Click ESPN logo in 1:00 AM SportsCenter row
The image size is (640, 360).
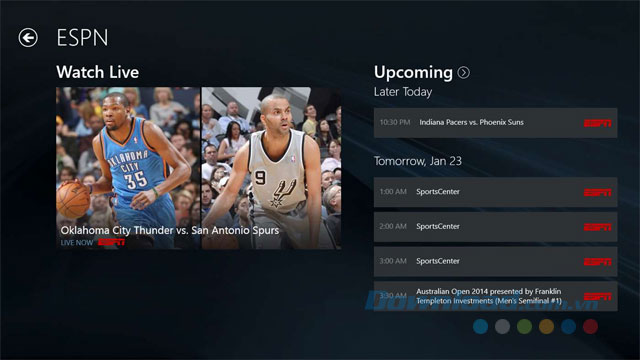(x=598, y=192)
